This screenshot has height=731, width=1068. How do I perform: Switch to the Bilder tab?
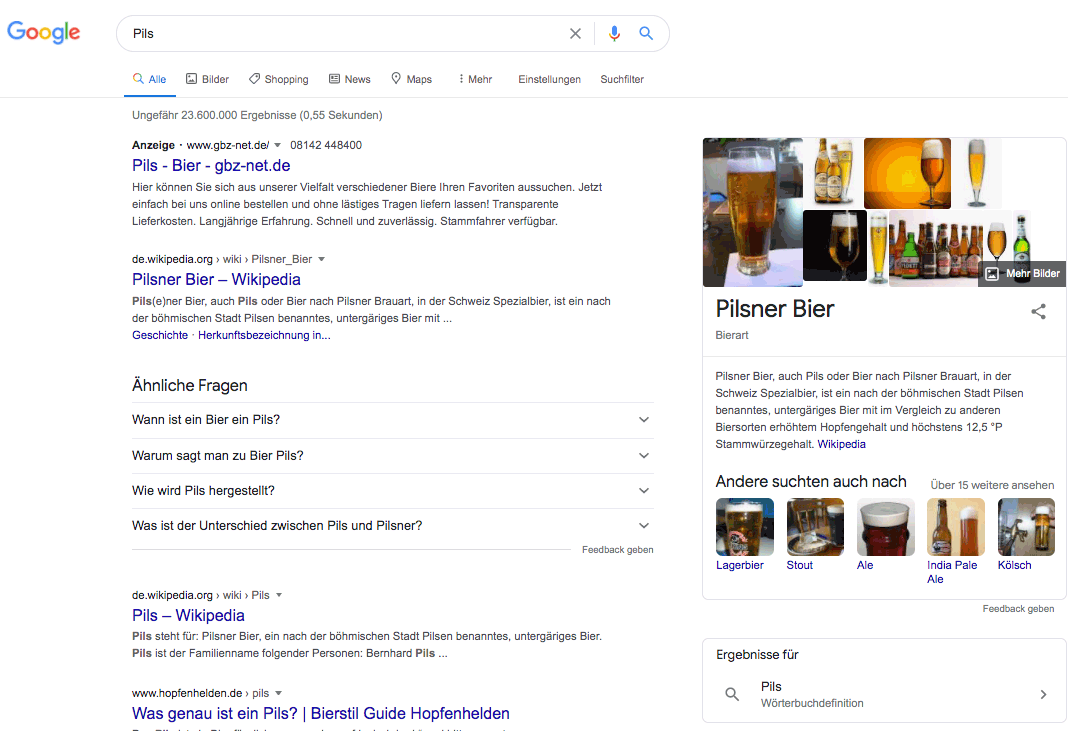[x=207, y=79]
